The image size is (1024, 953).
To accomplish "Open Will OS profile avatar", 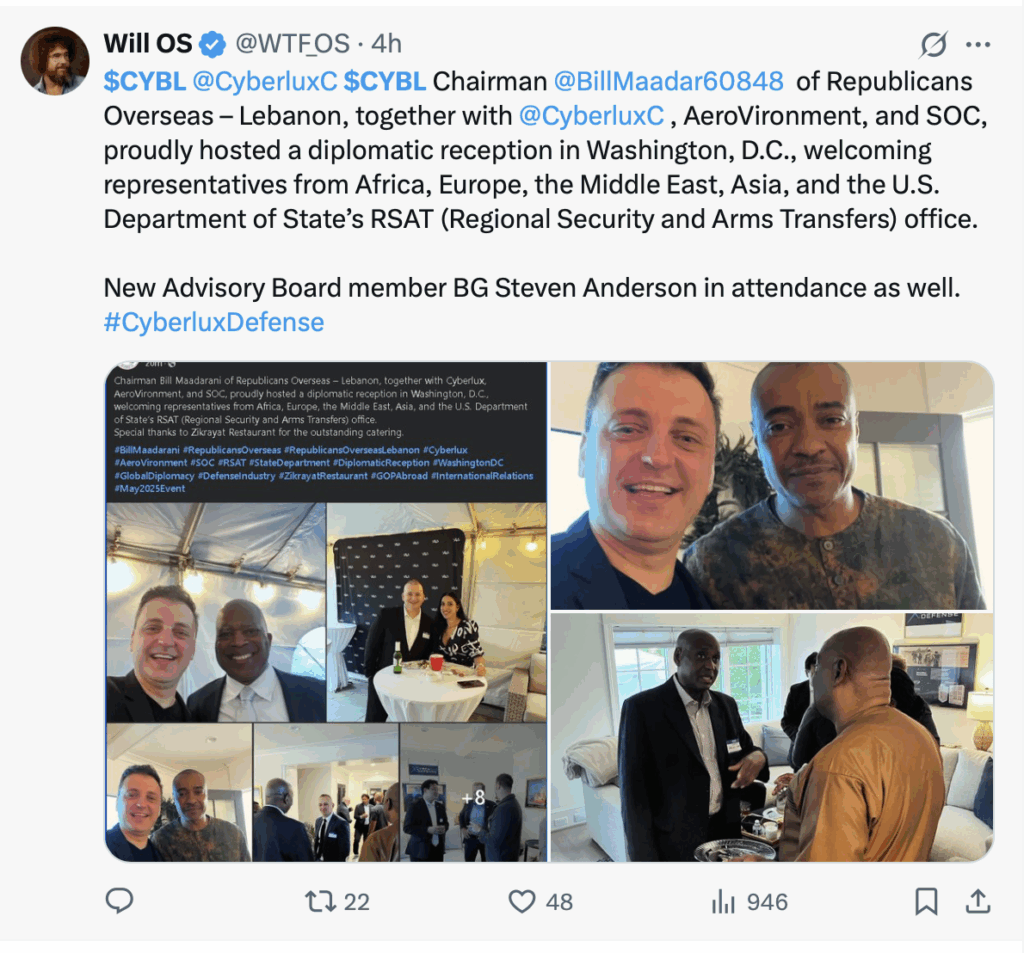I will pyautogui.click(x=55, y=61).
